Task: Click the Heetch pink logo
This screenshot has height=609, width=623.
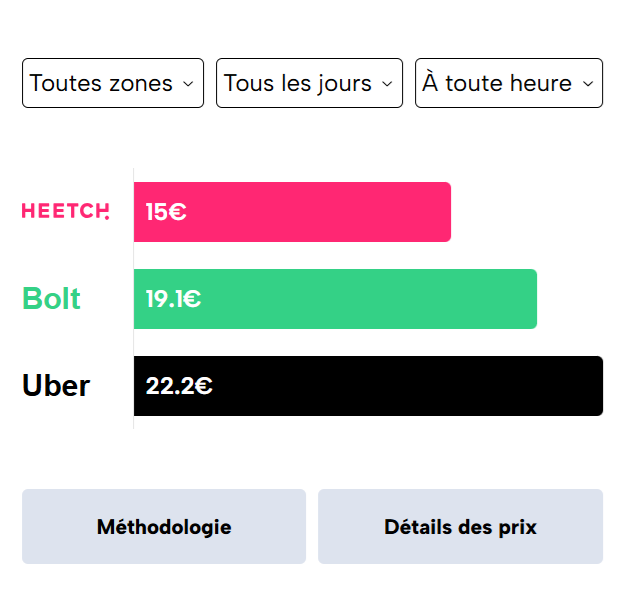Action: (66, 211)
